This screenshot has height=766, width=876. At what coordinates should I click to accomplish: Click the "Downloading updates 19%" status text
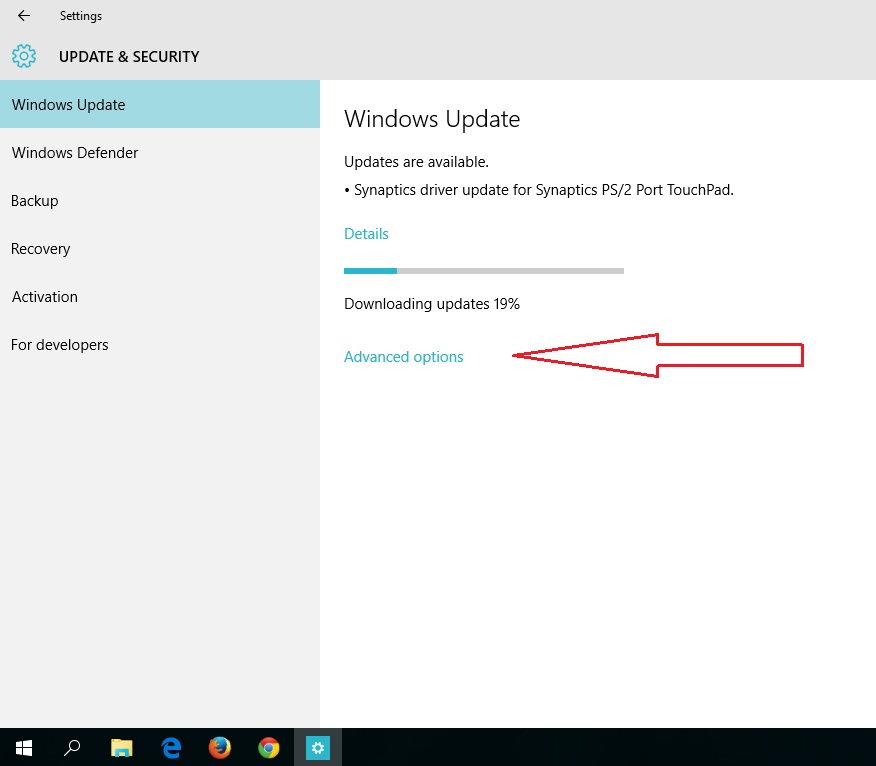tap(432, 304)
